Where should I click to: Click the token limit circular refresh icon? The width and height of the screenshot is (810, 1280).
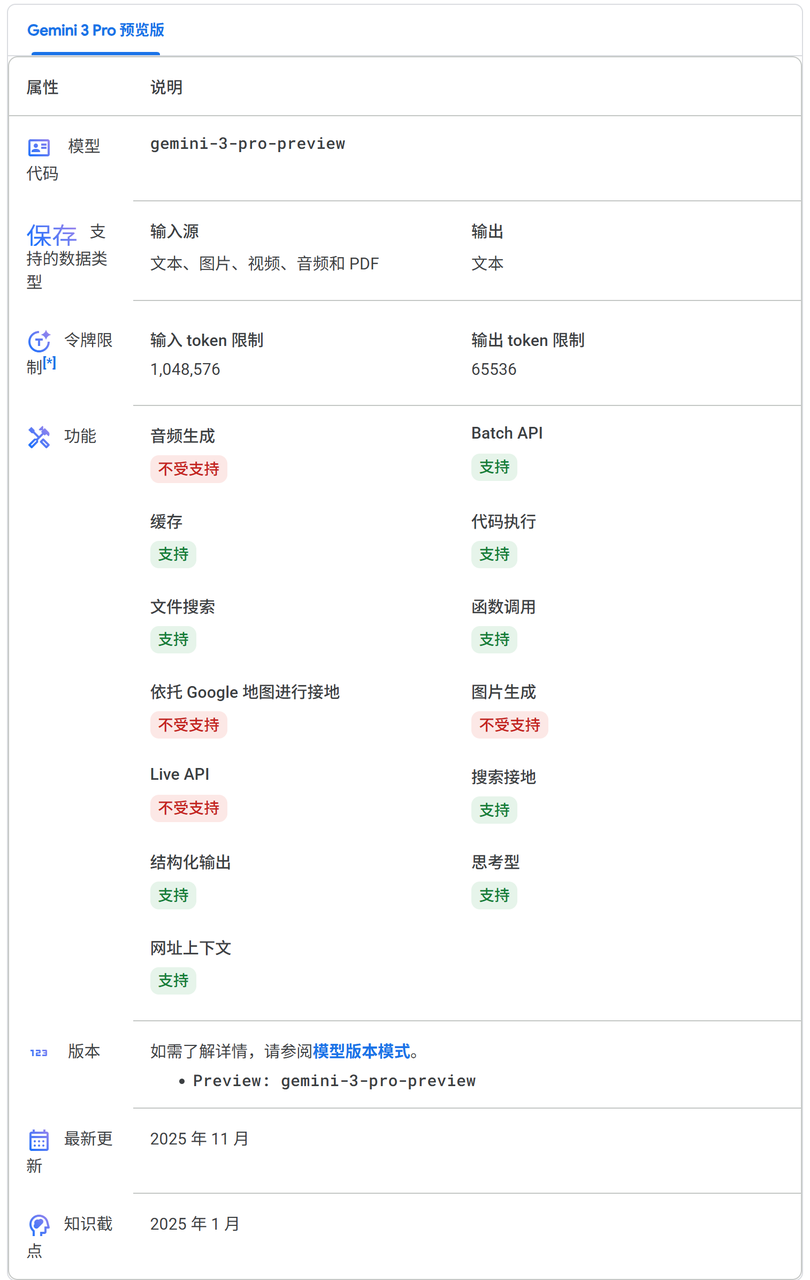pyautogui.click(x=37, y=339)
